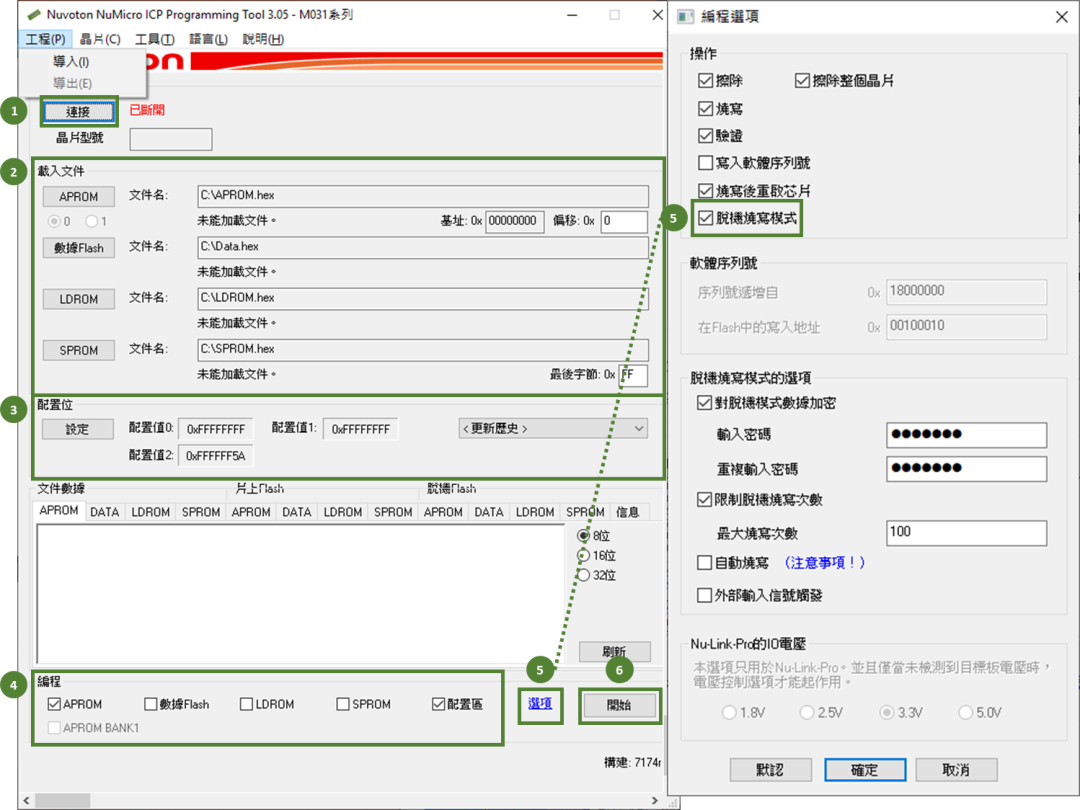
Task: Enable 外部輸入信號觸發 checkbox
Action: pyautogui.click(x=704, y=595)
